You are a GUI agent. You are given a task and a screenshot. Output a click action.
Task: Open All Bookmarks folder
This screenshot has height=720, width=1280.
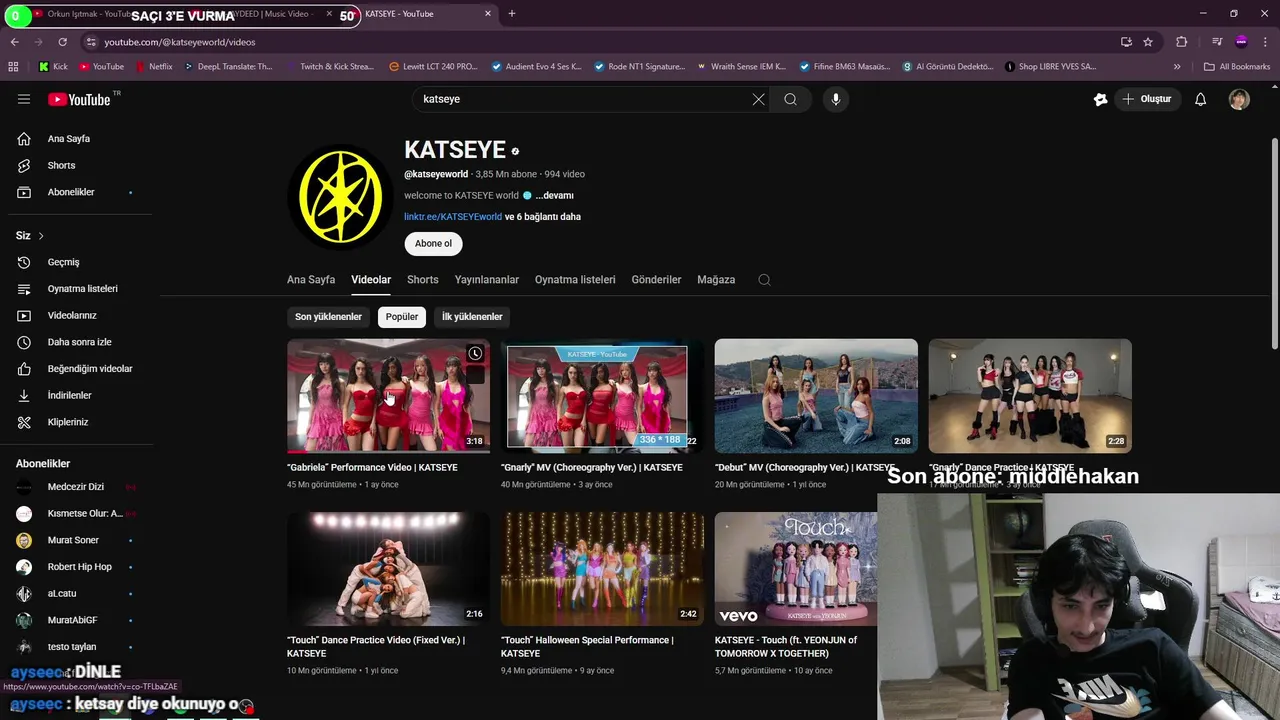(x=1237, y=67)
